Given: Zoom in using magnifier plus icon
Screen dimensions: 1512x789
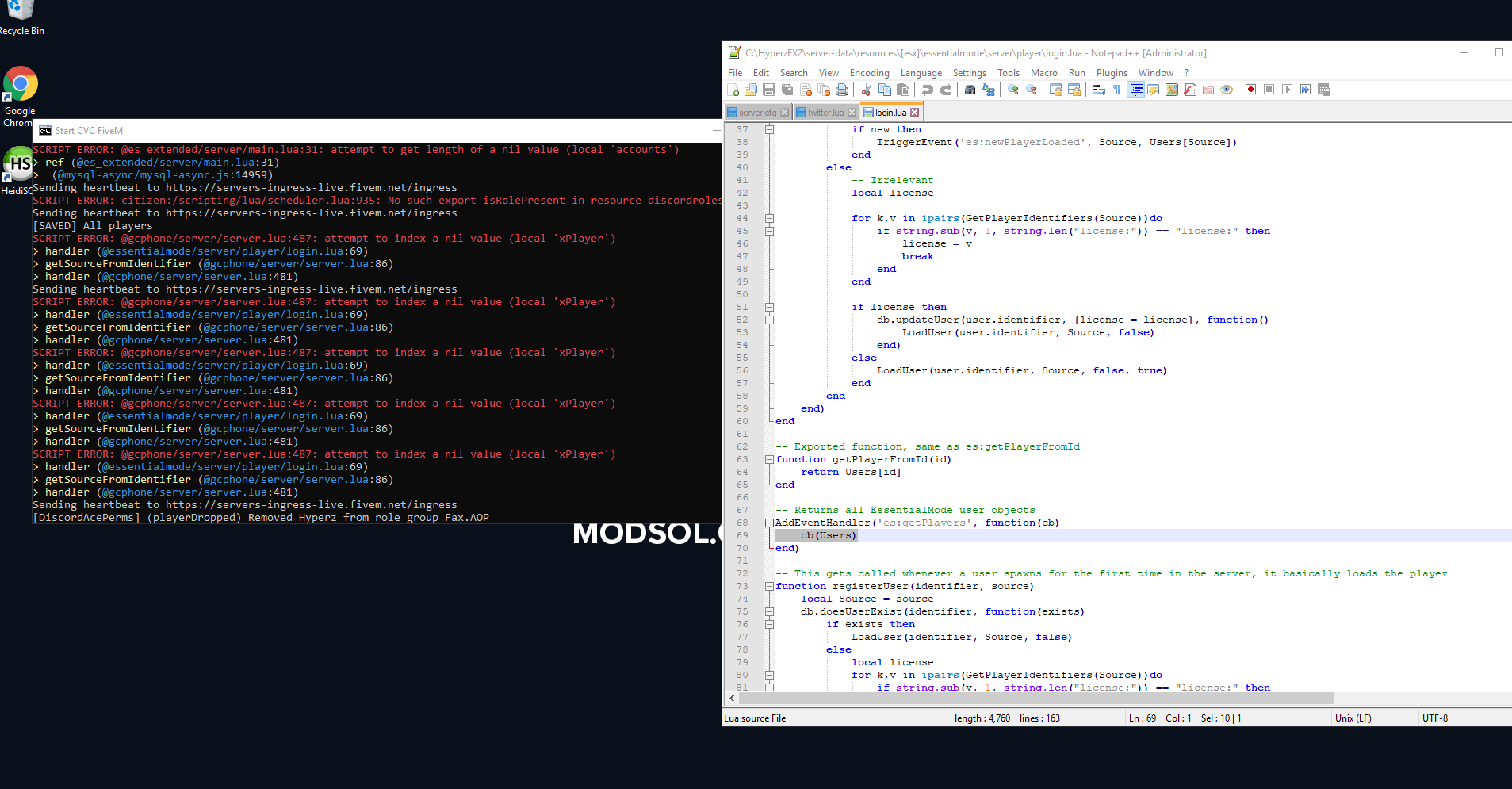Looking at the screenshot, I should [1012, 90].
